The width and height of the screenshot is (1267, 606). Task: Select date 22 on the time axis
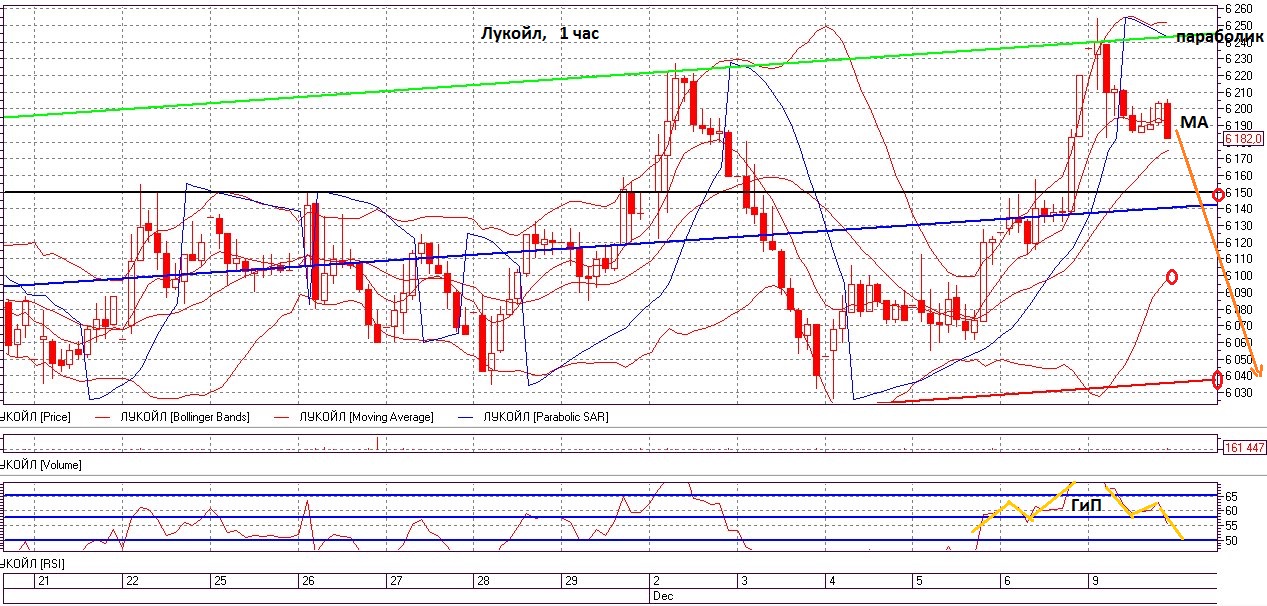point(134,580)
